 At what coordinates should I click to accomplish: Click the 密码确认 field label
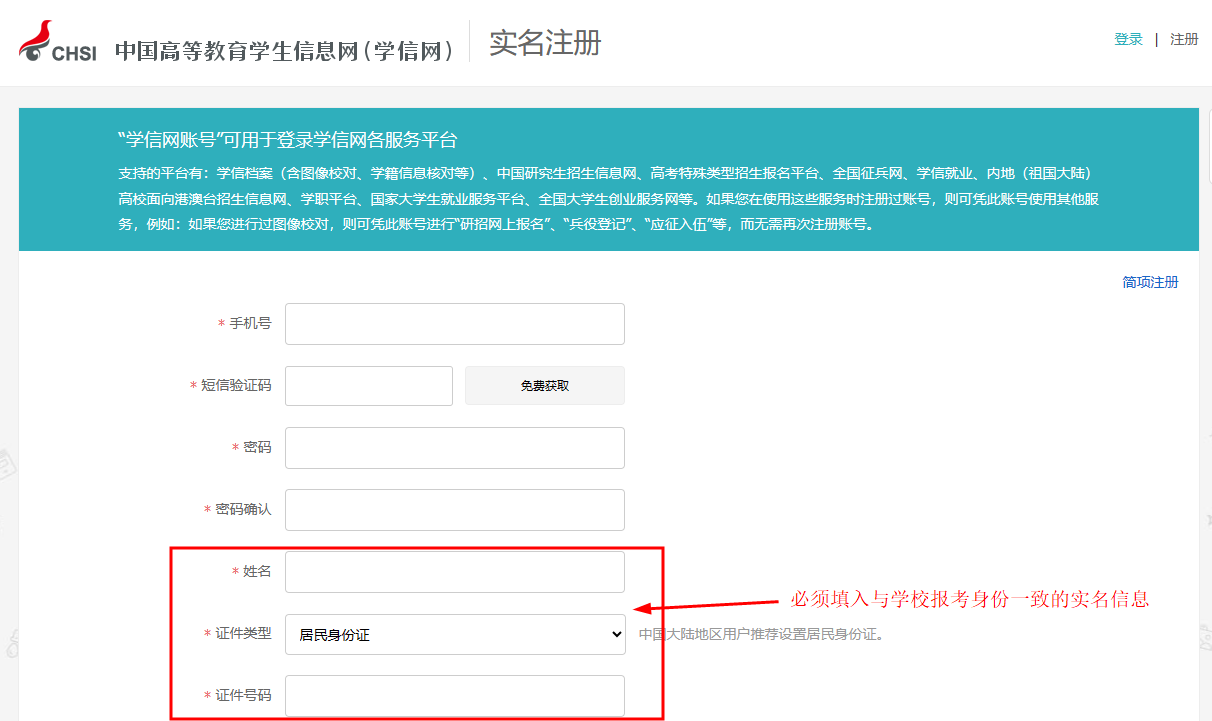coord(243,510)
